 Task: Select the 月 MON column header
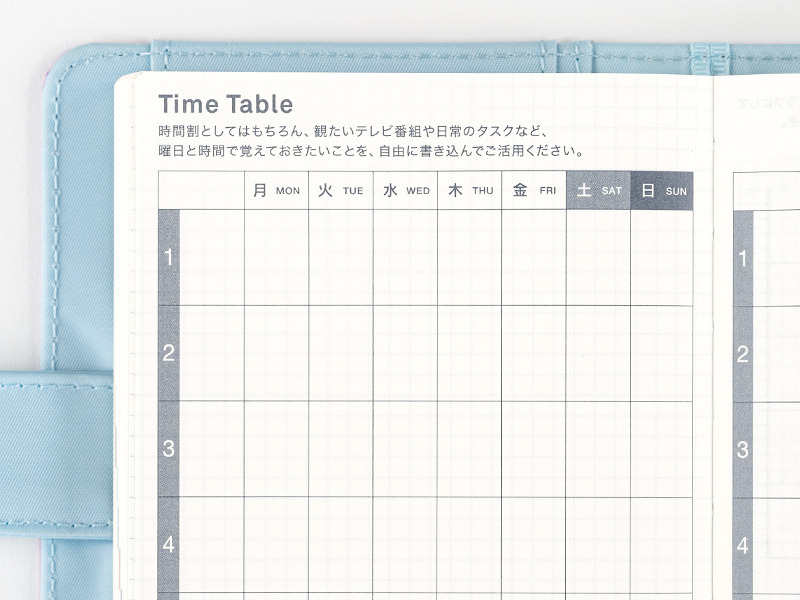click(x=276, y=190)
